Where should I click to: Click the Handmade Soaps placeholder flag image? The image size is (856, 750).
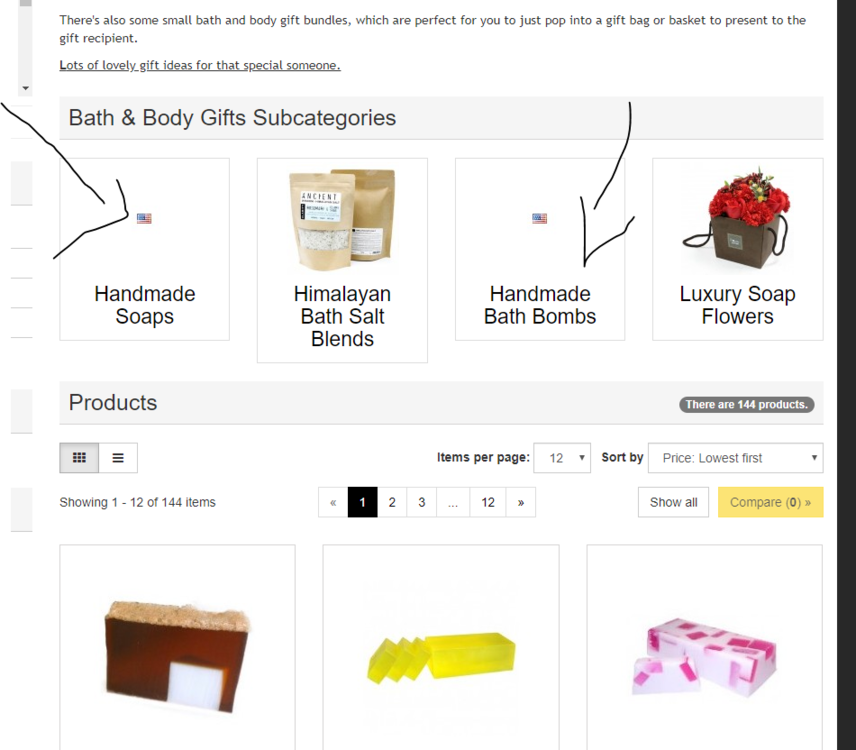tap(144, 218)
